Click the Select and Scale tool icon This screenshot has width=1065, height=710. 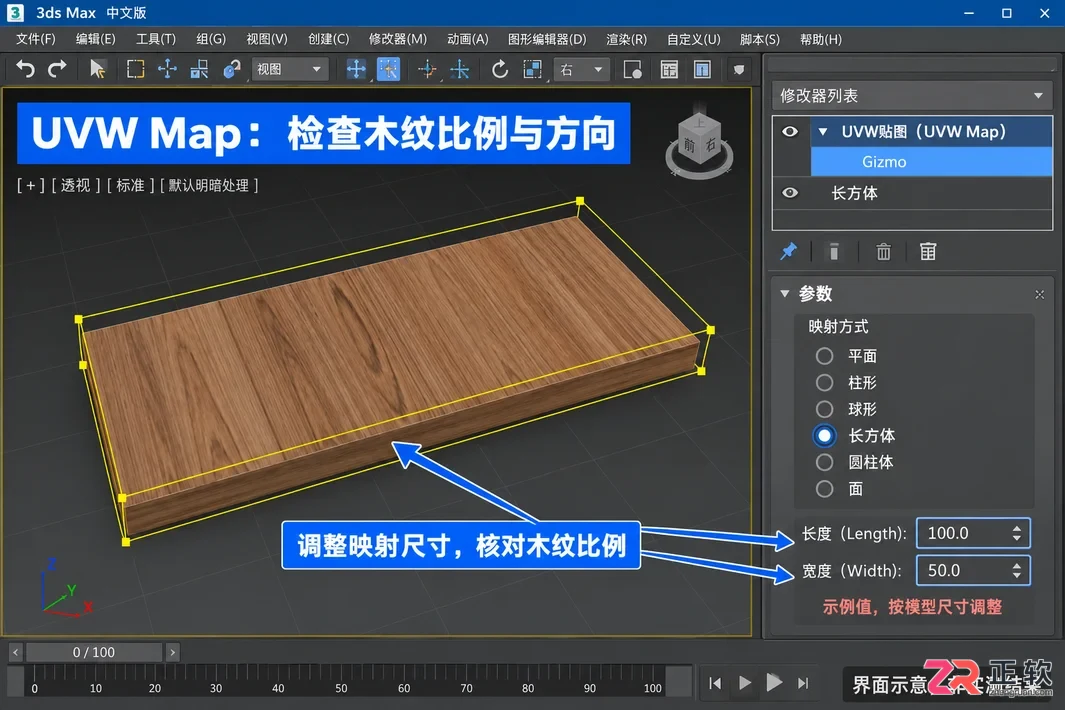[x=199, y=69]
